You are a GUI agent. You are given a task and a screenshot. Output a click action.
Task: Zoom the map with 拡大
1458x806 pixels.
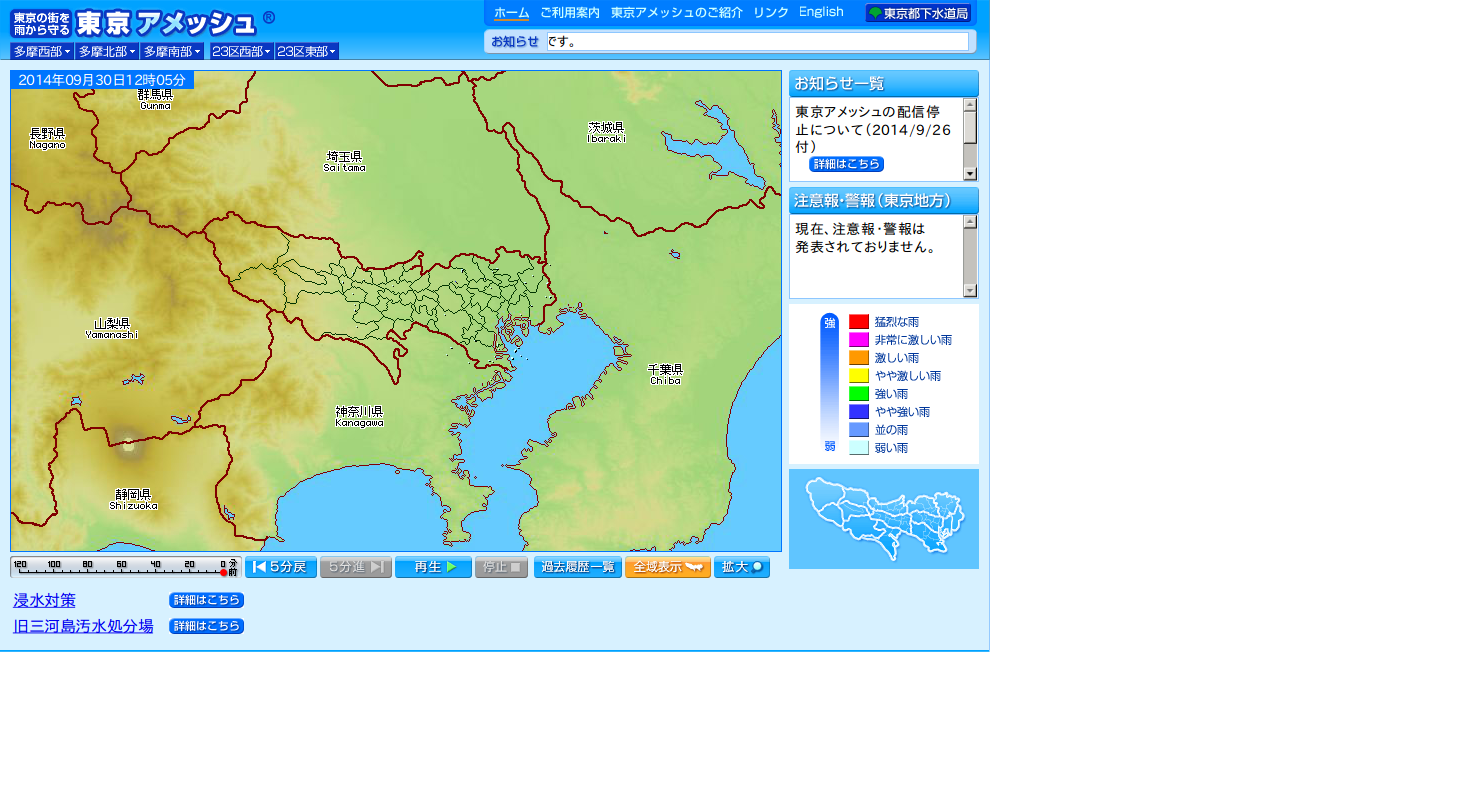(x=742, y=567)
